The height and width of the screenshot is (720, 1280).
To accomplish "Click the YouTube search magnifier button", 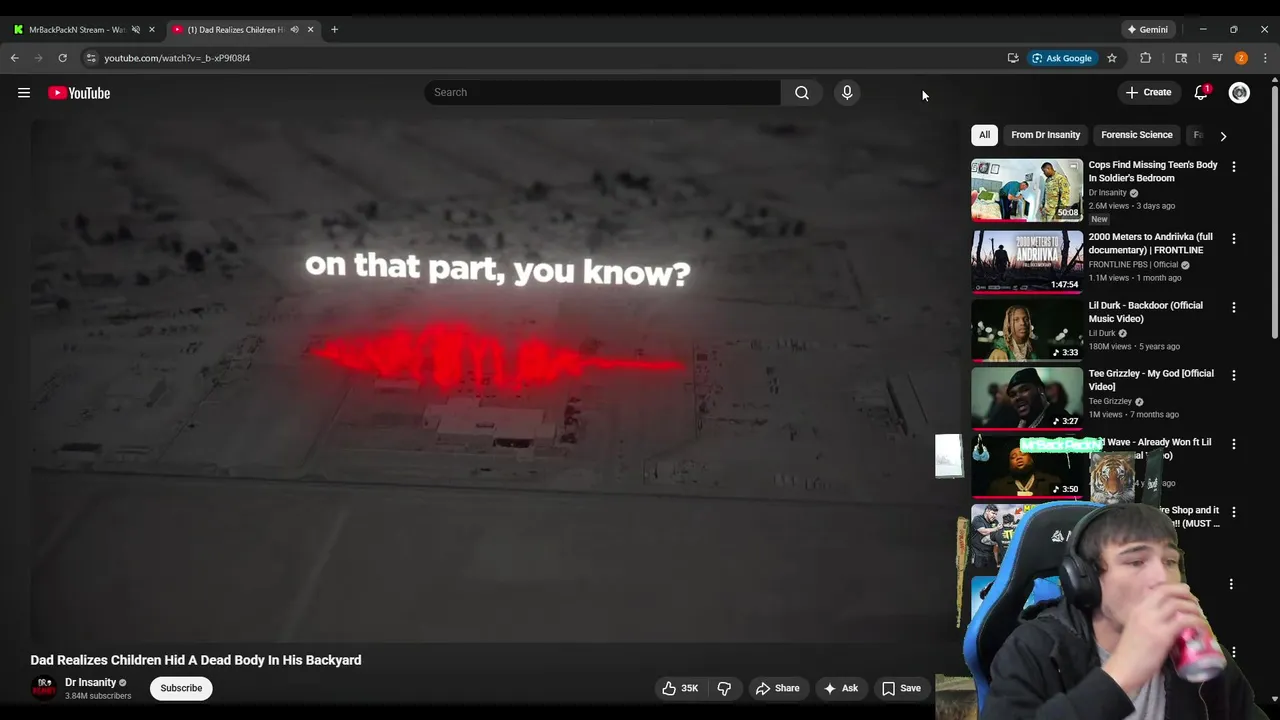I will click(802, 92).
